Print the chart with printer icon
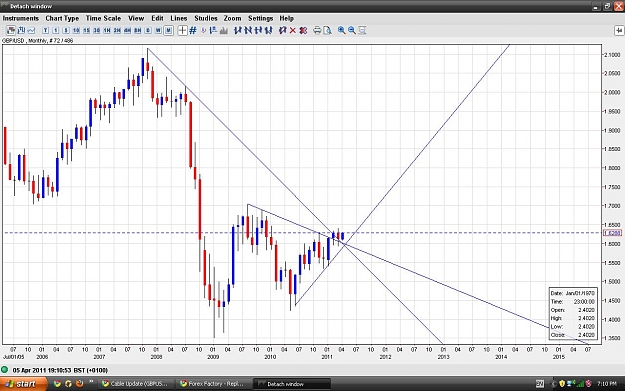 tap(317, 30)
